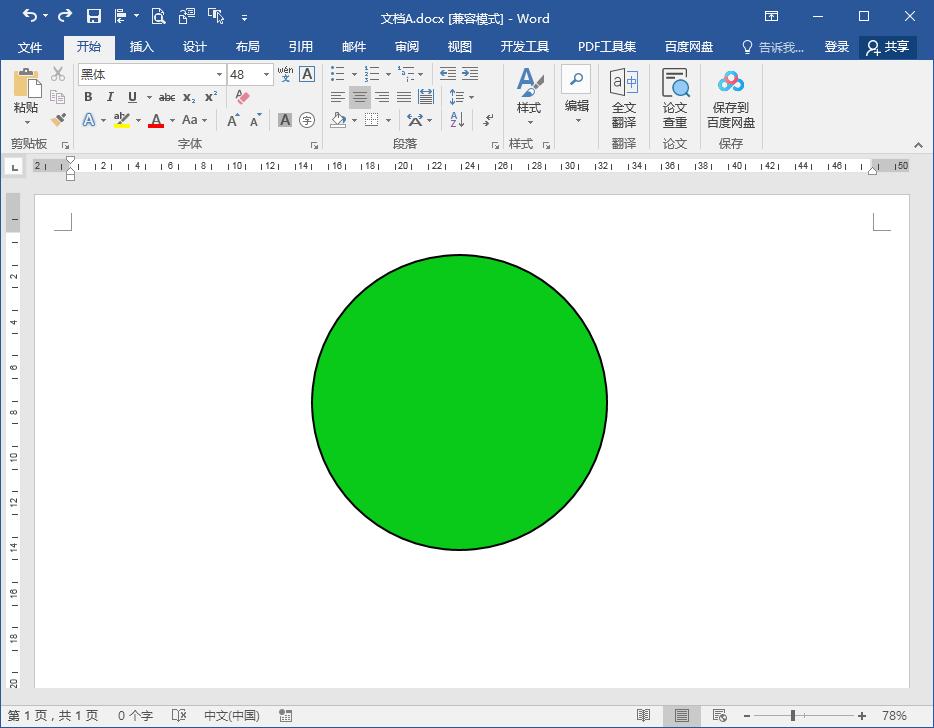Open the 审阅 ribbon tab

406,47
